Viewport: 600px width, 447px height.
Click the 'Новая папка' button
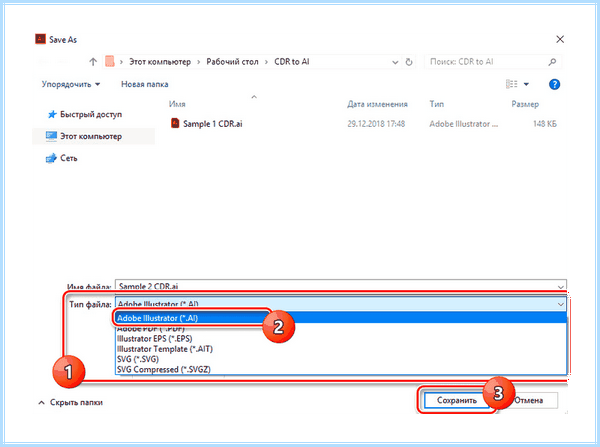[x=145, y=84]
